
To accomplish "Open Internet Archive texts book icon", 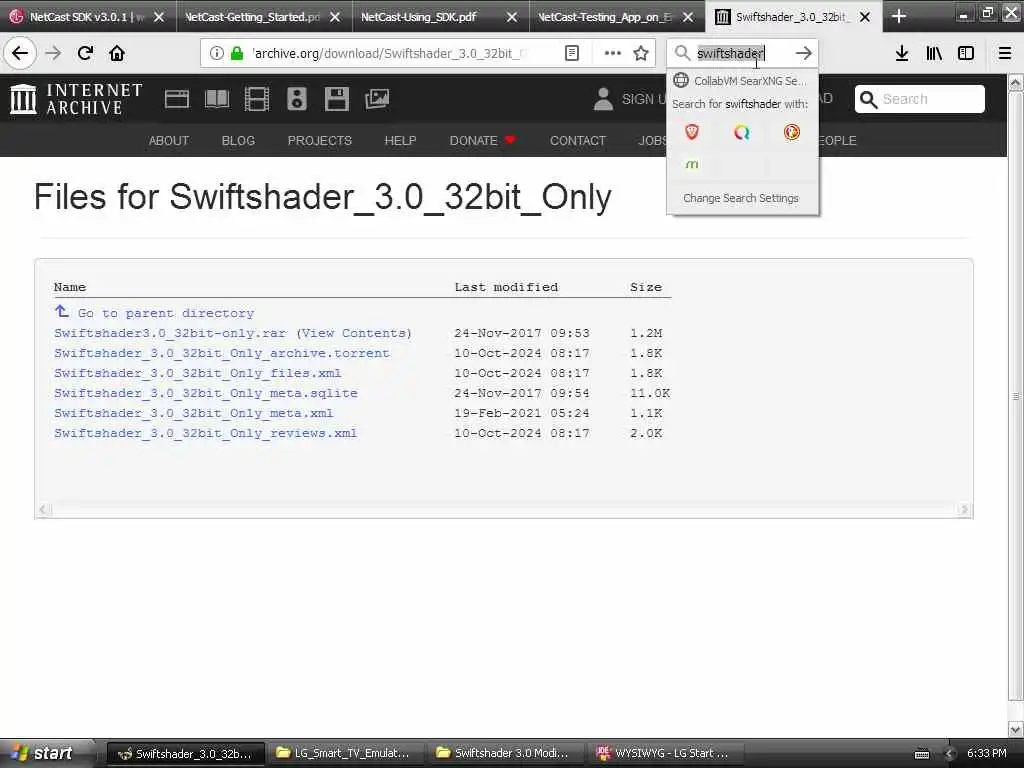I will click(217, 99).
